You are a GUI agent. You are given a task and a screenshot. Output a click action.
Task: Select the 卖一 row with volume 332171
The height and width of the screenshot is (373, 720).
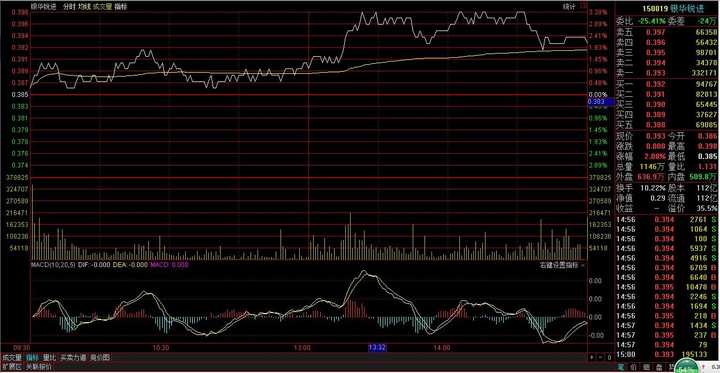[667, 73]
